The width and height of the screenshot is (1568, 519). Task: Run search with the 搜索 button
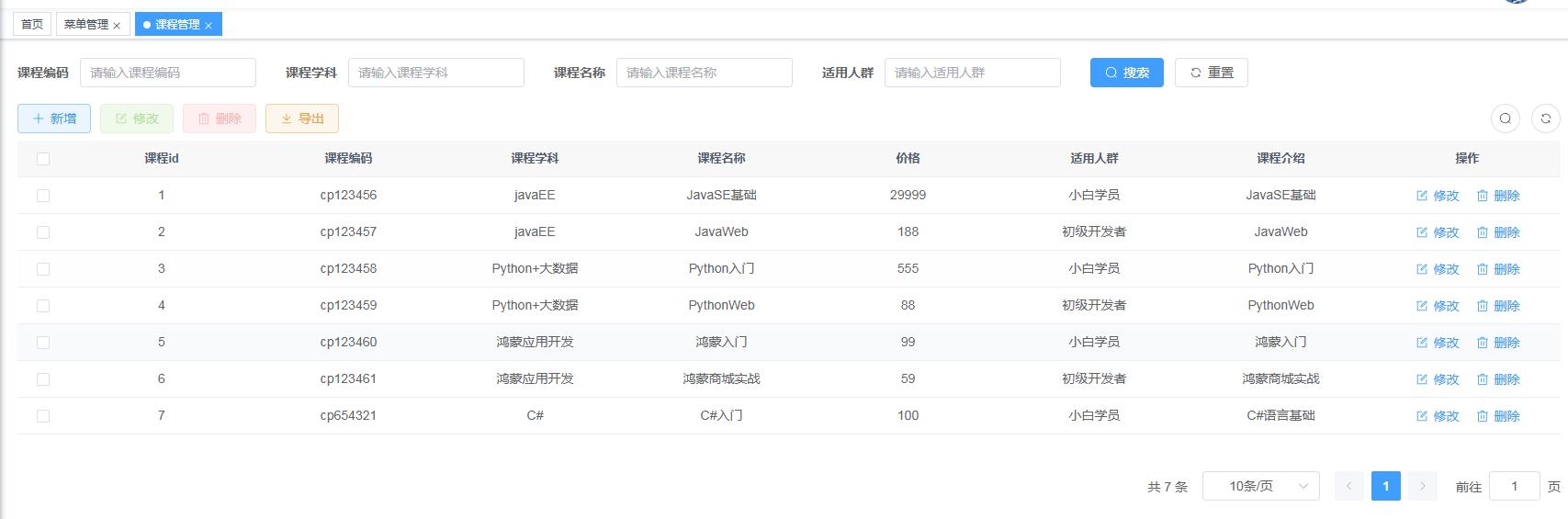click(x=1127, y=73)
